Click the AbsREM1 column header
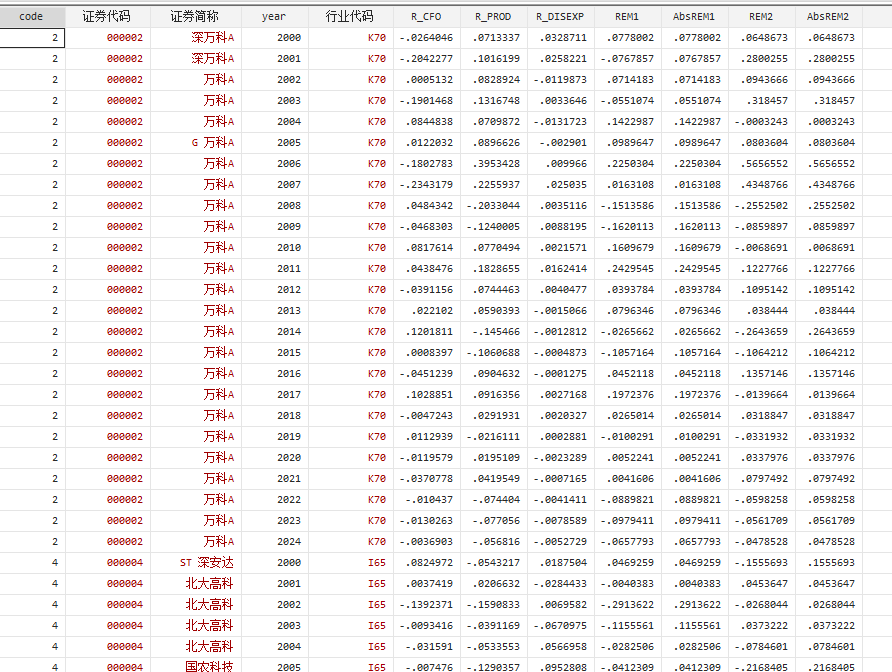 coord(694,17)
